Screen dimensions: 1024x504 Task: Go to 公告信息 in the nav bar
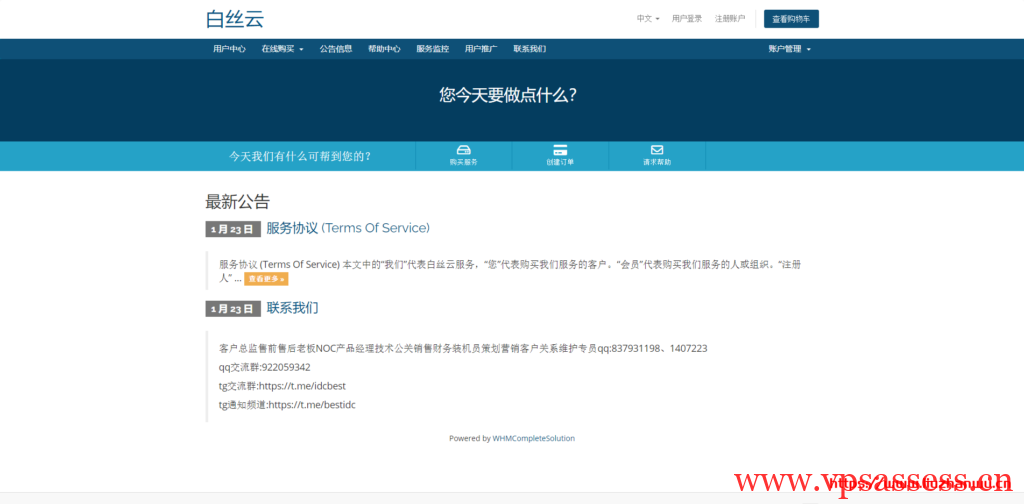click(x=336, y=49)
